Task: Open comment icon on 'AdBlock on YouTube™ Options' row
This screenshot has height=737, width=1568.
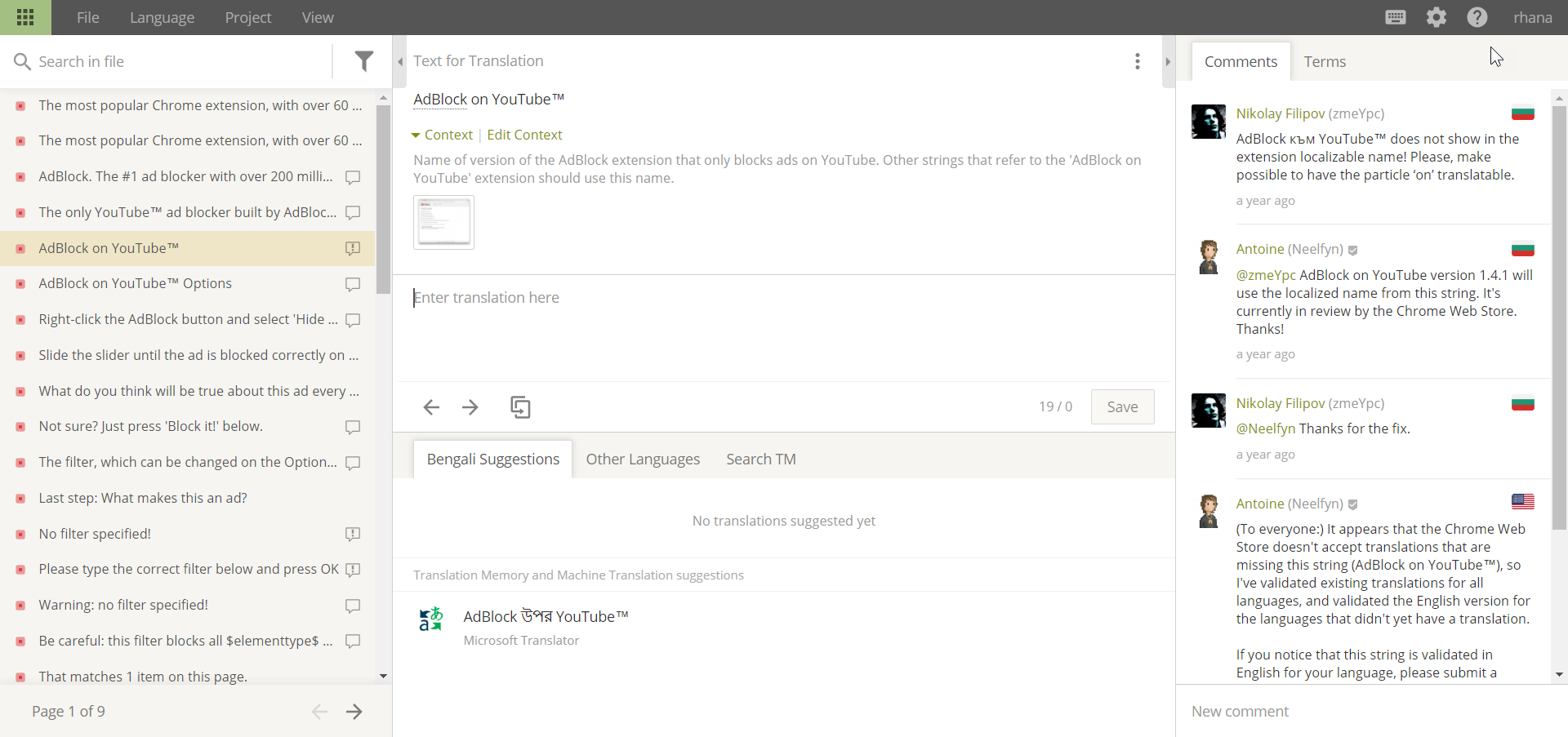Action: tap(353, 284)
